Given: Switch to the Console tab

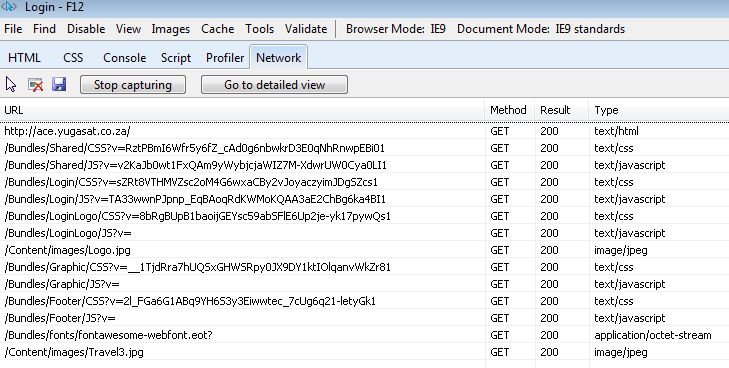Looking at the screenshot, I should [125, 58].
